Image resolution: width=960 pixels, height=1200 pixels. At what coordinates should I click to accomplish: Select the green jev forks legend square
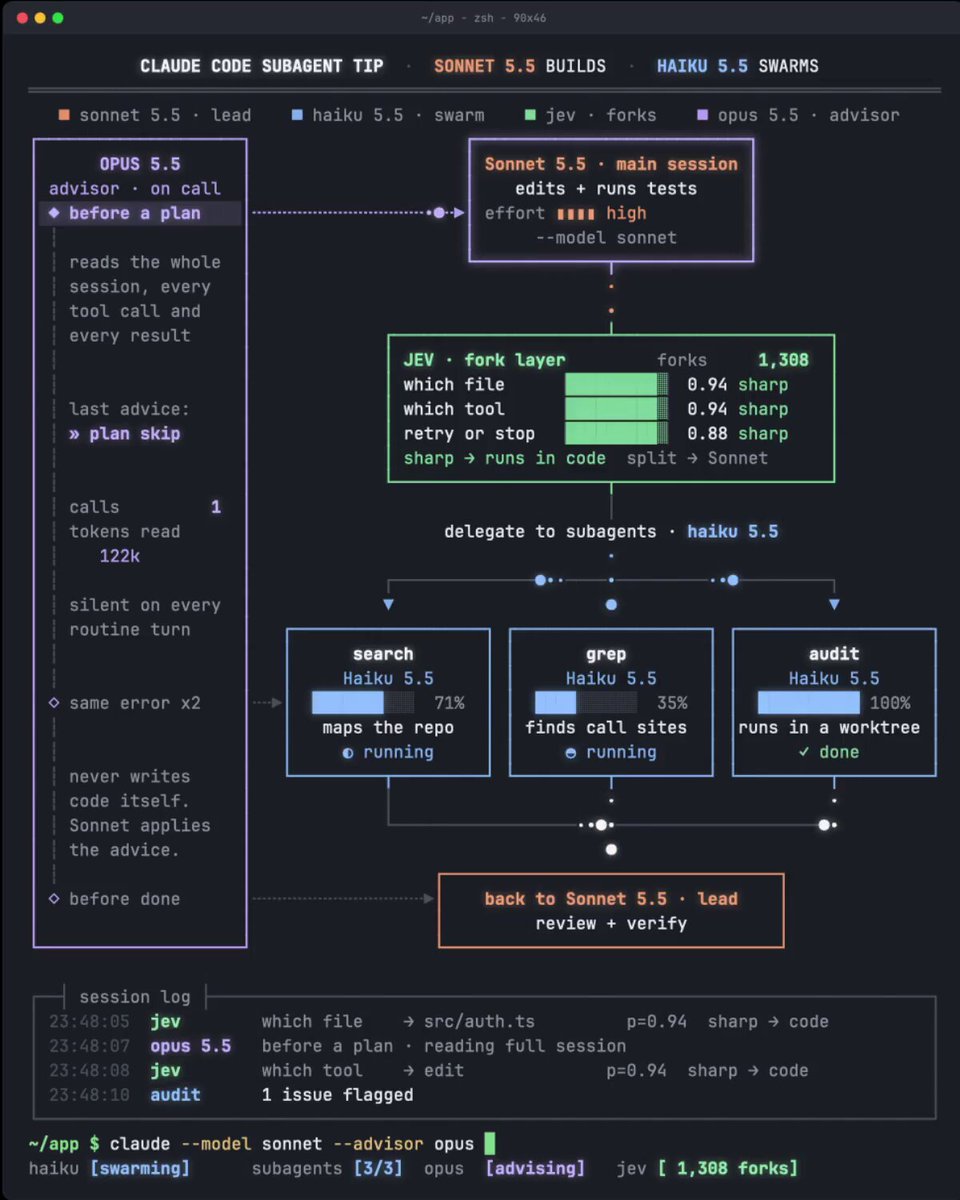click(x=530, y=115)
